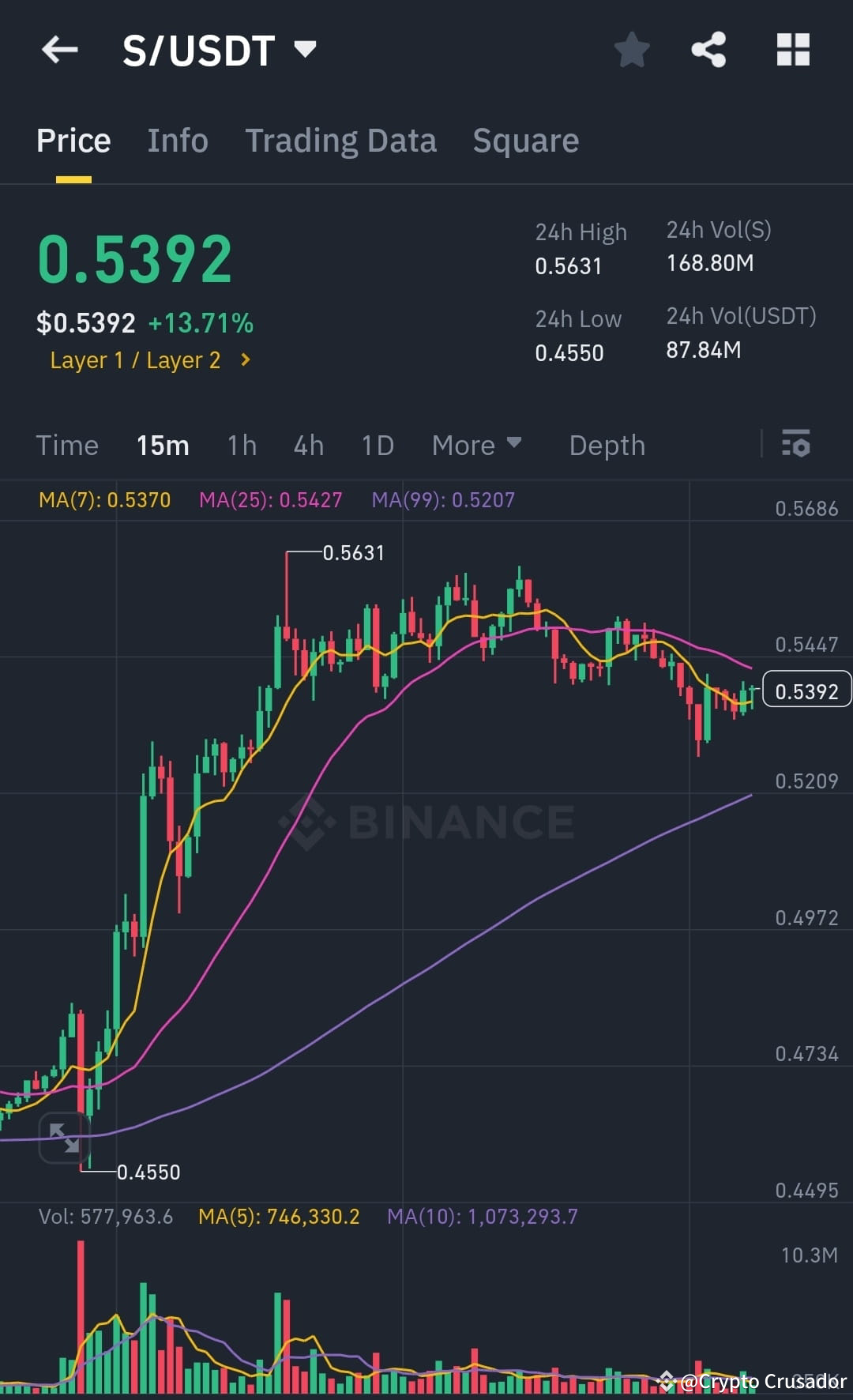The image size is (853, 1400).
Task: Tap the MA(25) indicator label
Action: 270,499
